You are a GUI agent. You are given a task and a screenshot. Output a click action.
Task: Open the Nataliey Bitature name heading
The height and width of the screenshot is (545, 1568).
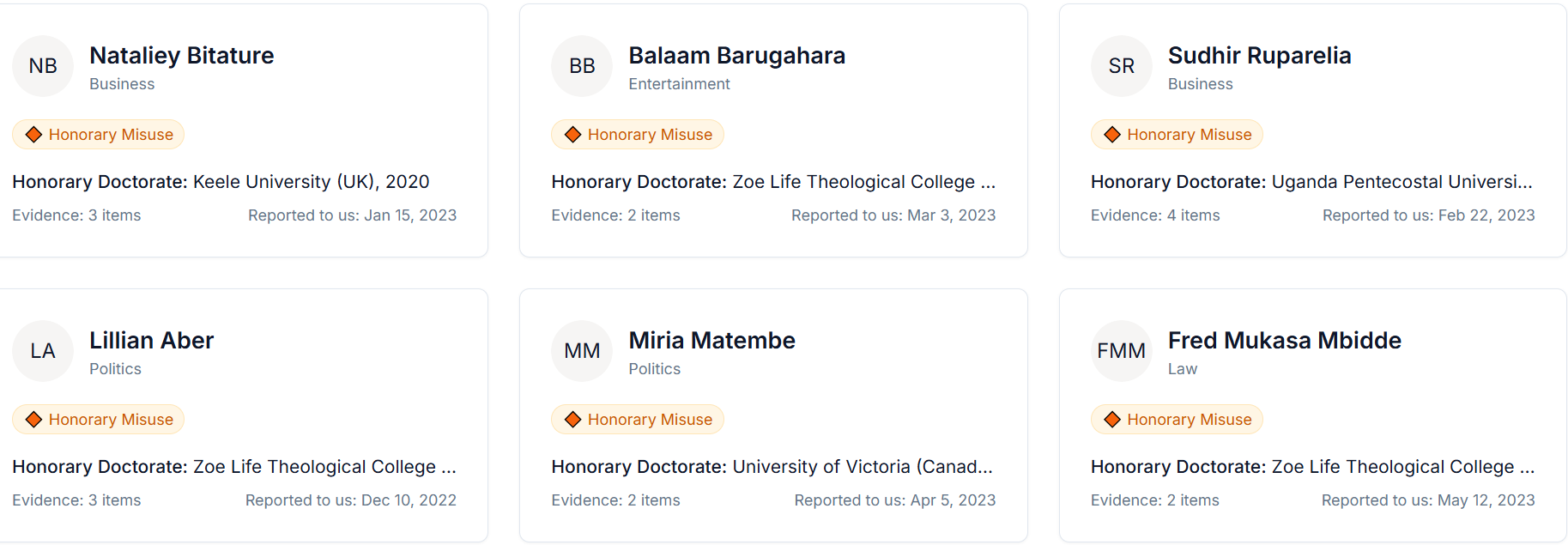(x=181, y=56)
